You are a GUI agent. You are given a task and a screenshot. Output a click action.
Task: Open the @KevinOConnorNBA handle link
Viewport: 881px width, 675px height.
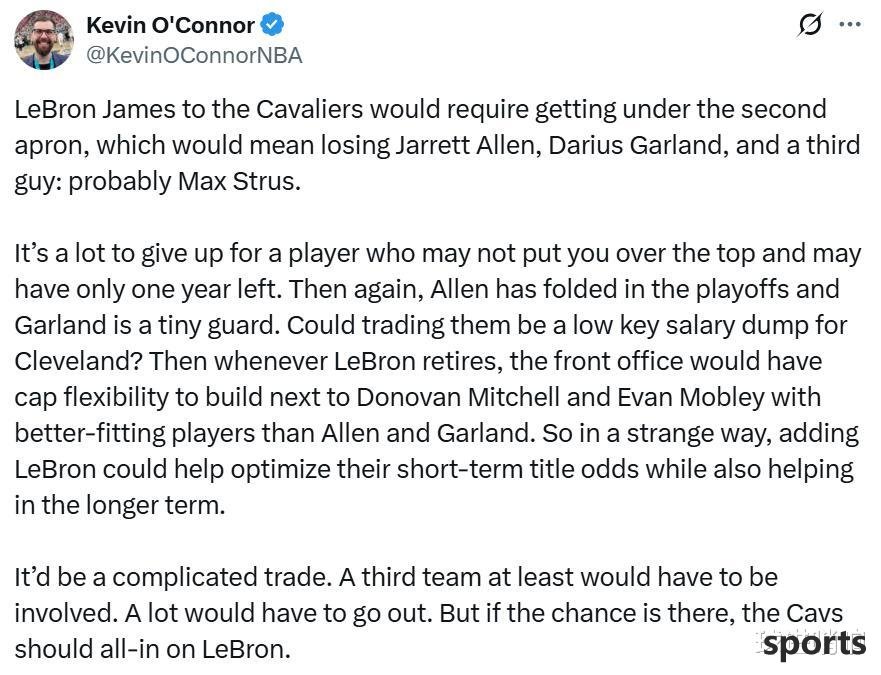tap(194, 55)
